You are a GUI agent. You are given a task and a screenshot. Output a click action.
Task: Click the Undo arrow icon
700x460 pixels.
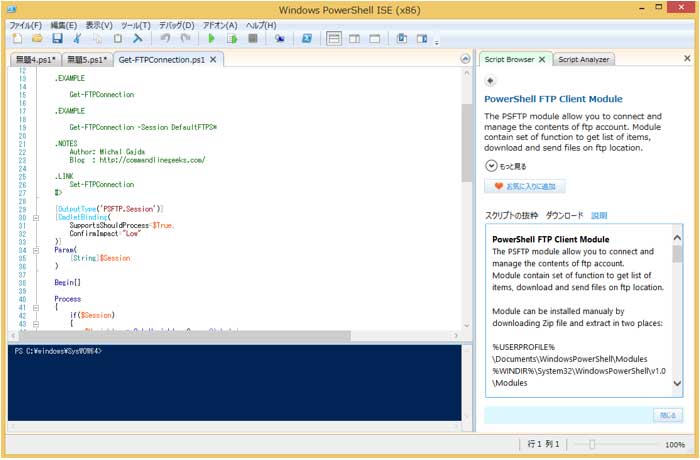[165, 38]
